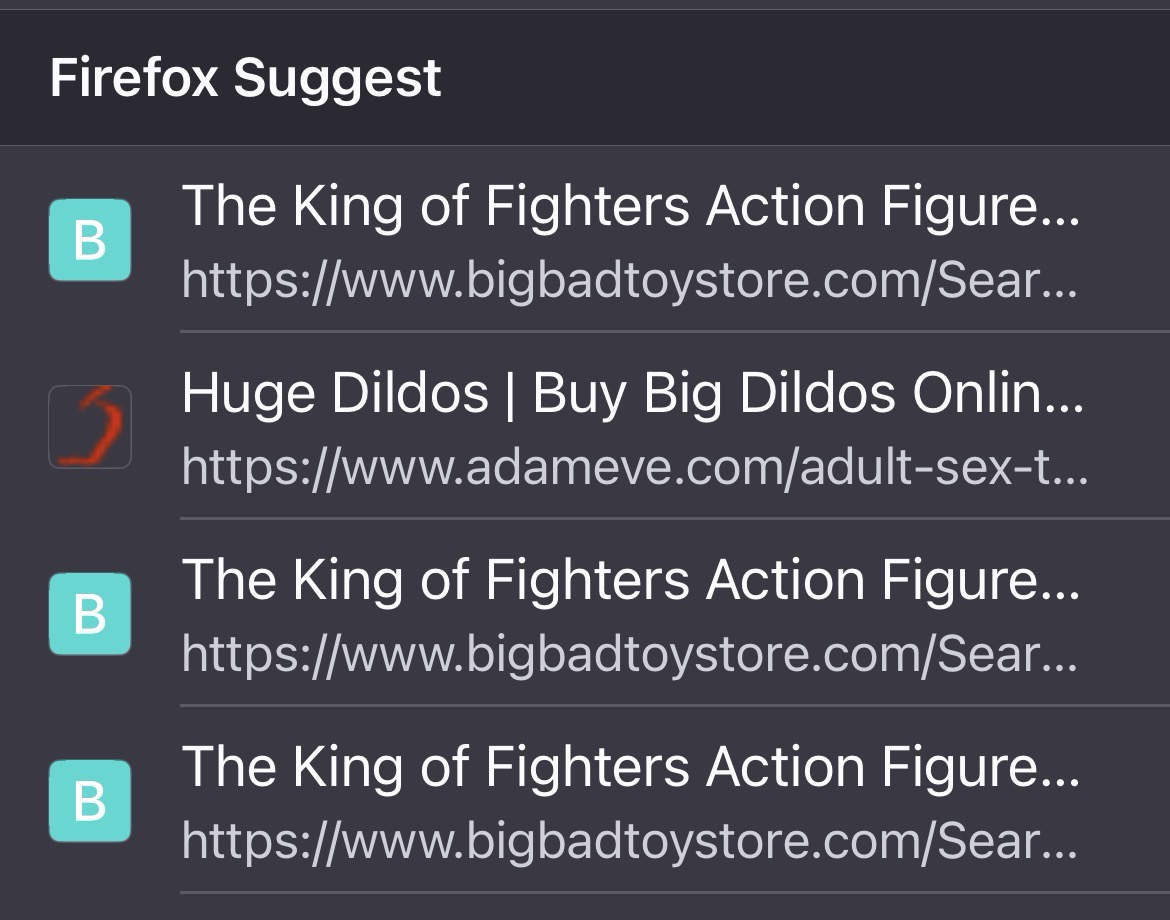
Task: Click the teal B favicon directly below the red favicon
Action: [90, 614]
